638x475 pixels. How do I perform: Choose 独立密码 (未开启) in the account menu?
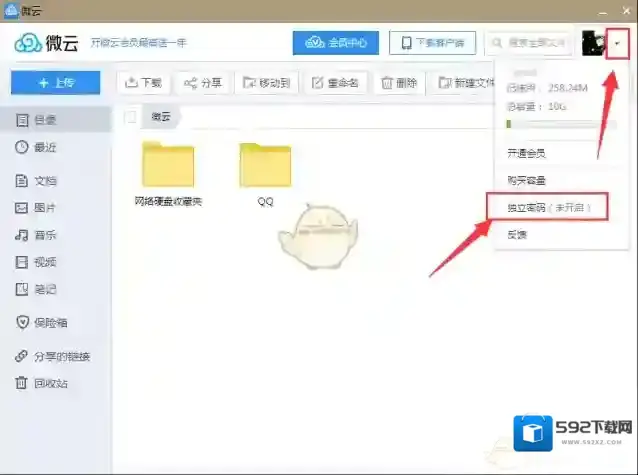(x=548, y=207)
